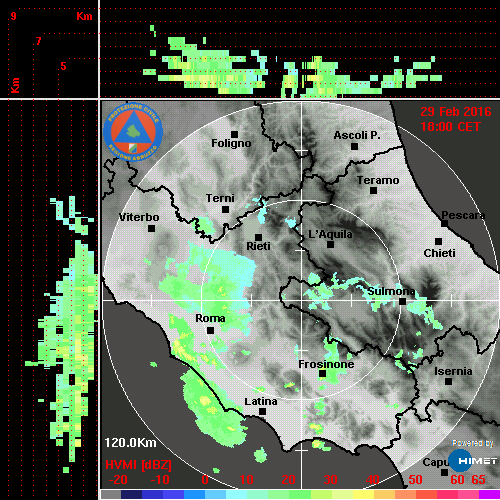The image size is (500, 500).
Task: Click the 65 value on dBZ scale
Action: [478, 480]
